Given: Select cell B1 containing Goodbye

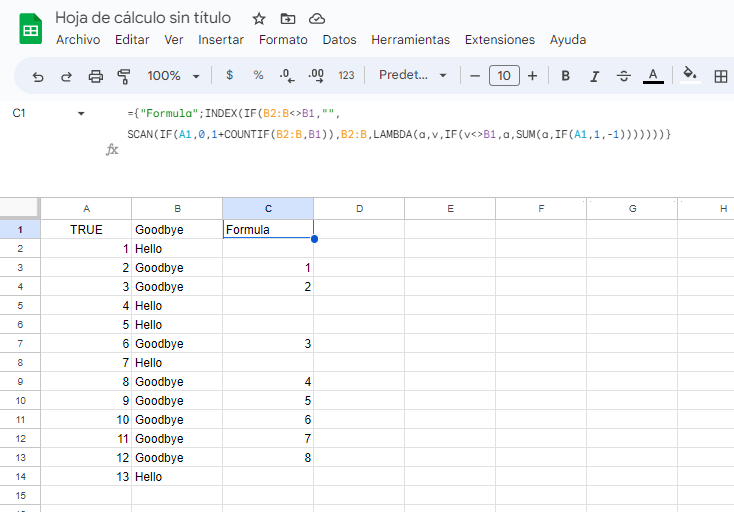Looking at the screenshot, I should click(177, 230).
